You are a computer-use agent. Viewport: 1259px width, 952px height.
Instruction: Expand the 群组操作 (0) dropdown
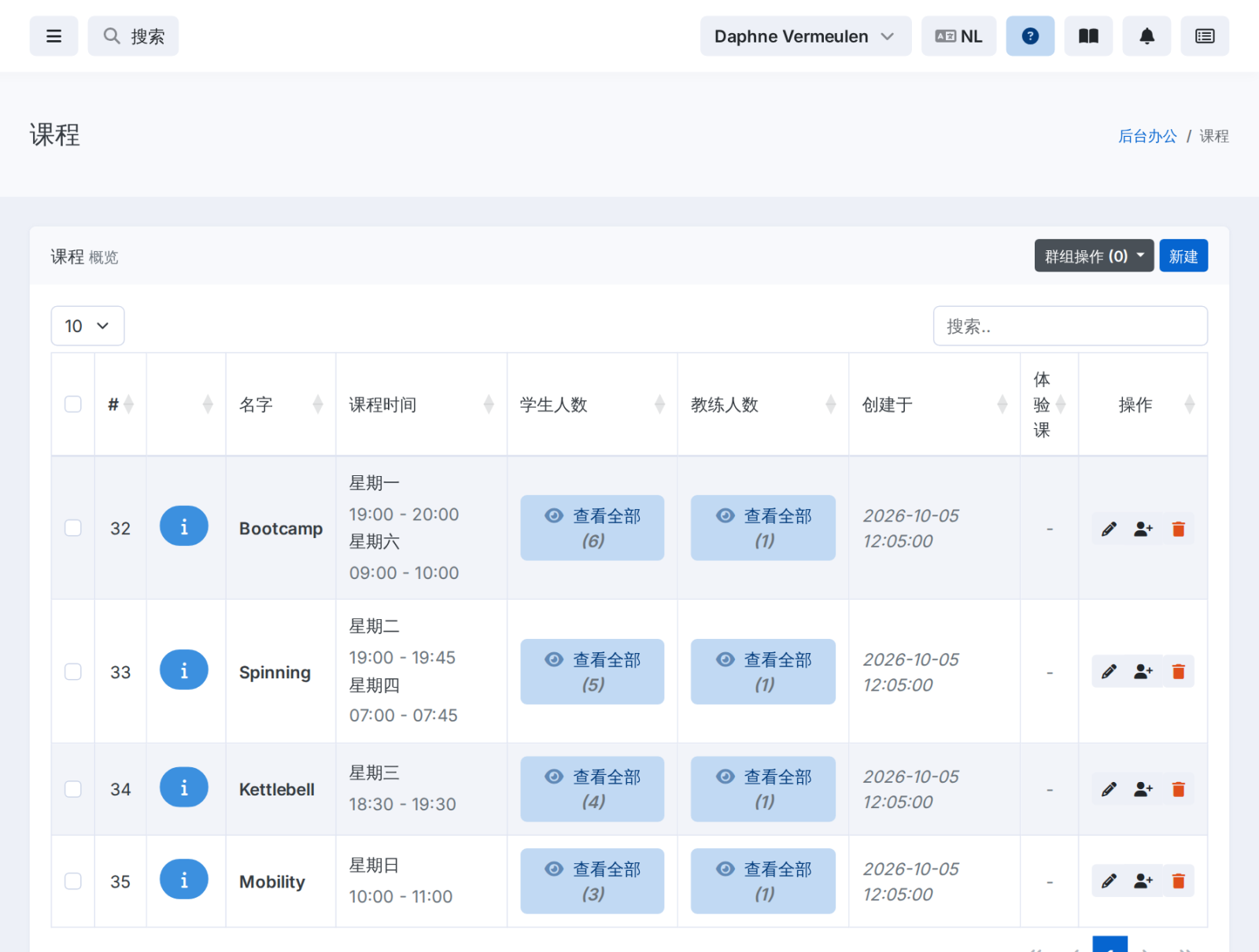tap(1094, 256)
